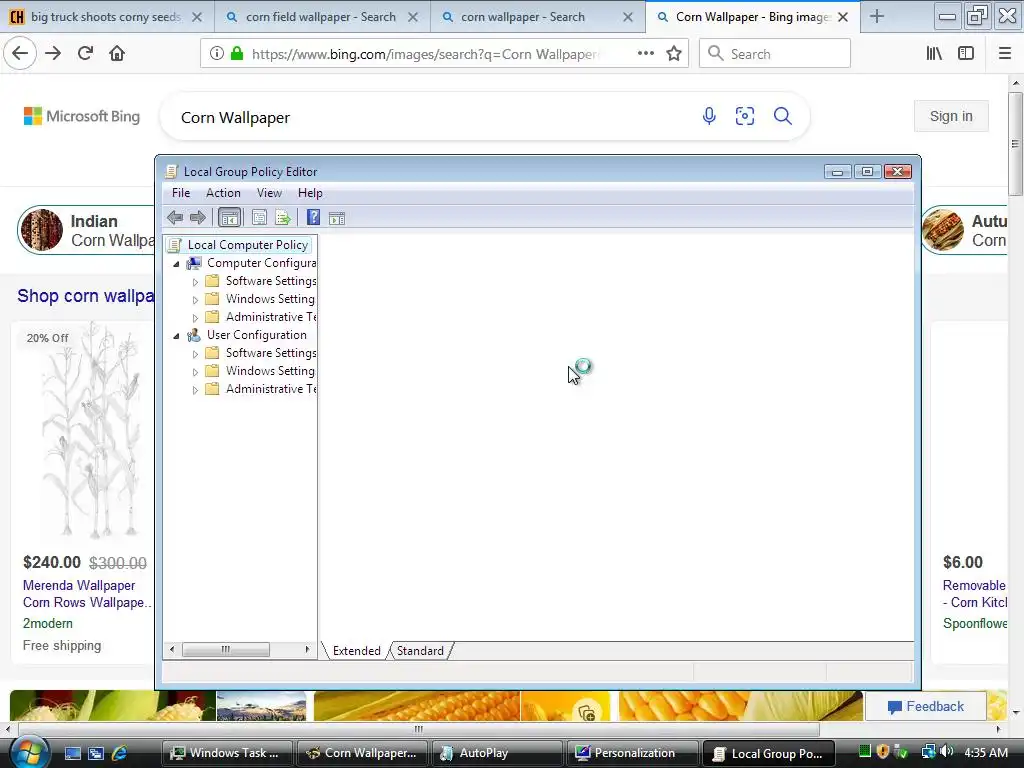
Task: Expand Windows Settings under User Configuration
Action: (x=195, y=372)
